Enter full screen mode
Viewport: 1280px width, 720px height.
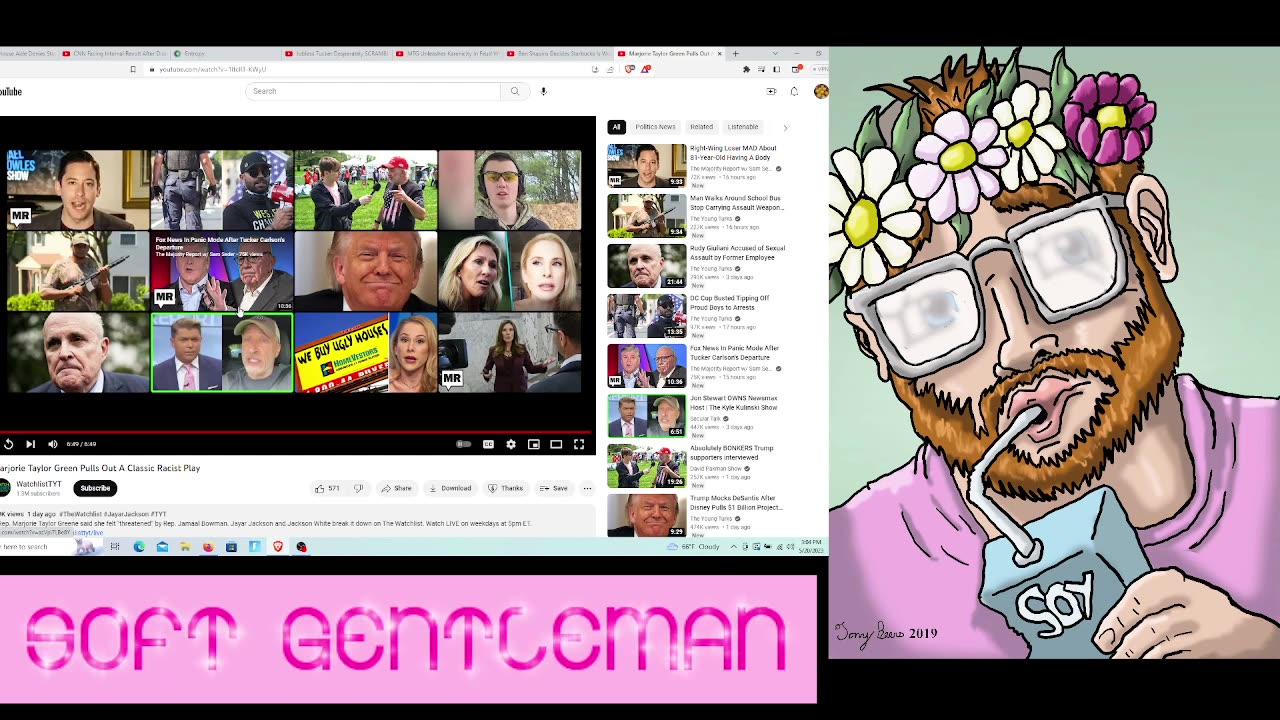(x=579, y=444)
